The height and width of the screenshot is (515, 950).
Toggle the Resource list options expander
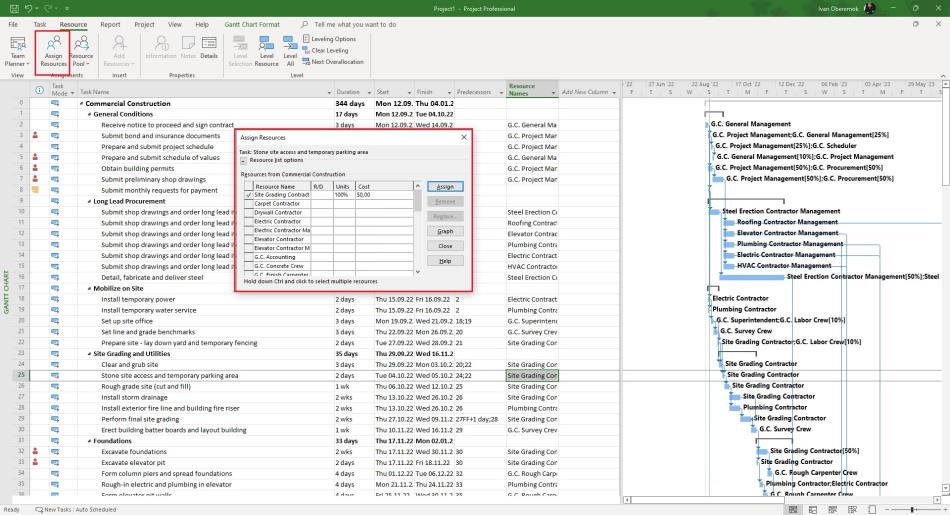point(244,161)
